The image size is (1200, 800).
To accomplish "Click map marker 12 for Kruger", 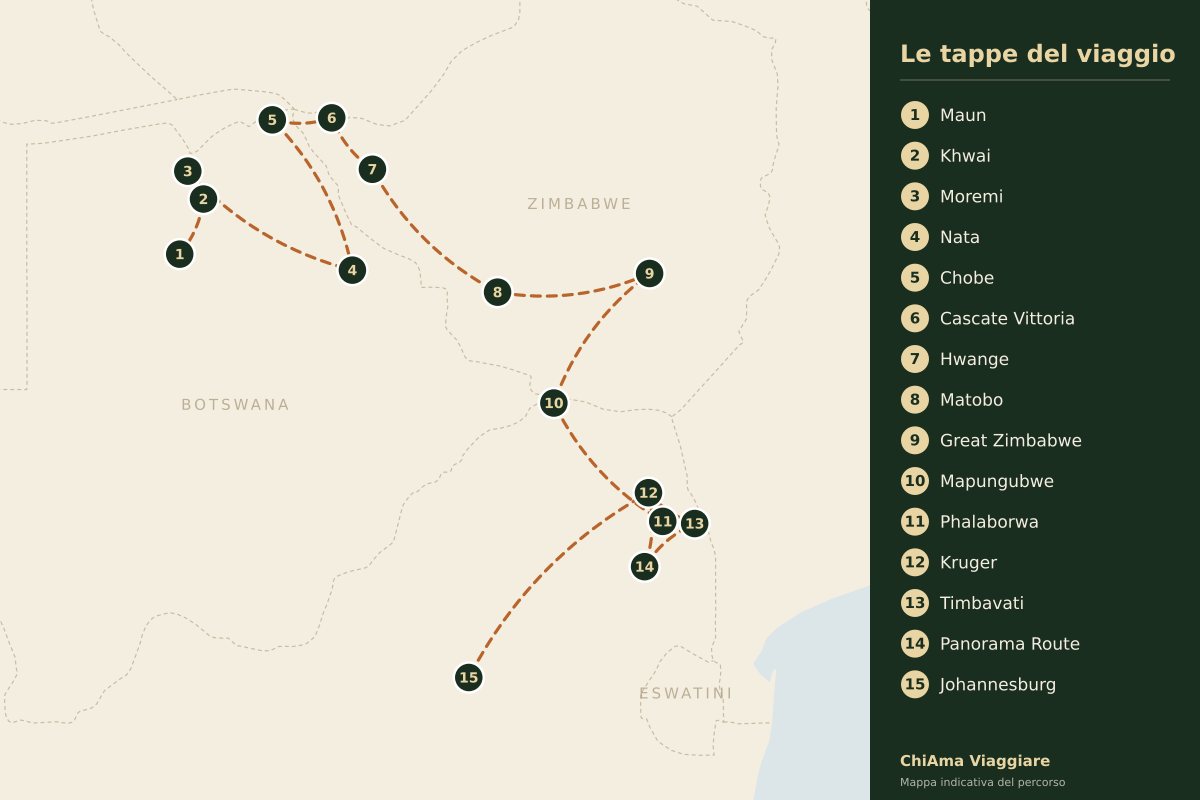I will pos(648,492).
